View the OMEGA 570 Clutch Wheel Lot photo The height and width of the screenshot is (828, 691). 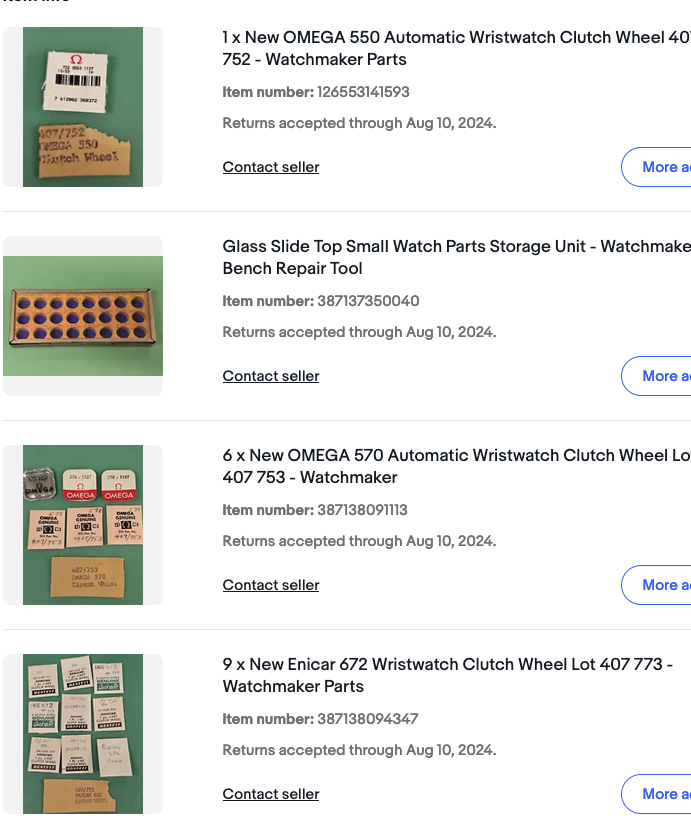pos(83,525)
